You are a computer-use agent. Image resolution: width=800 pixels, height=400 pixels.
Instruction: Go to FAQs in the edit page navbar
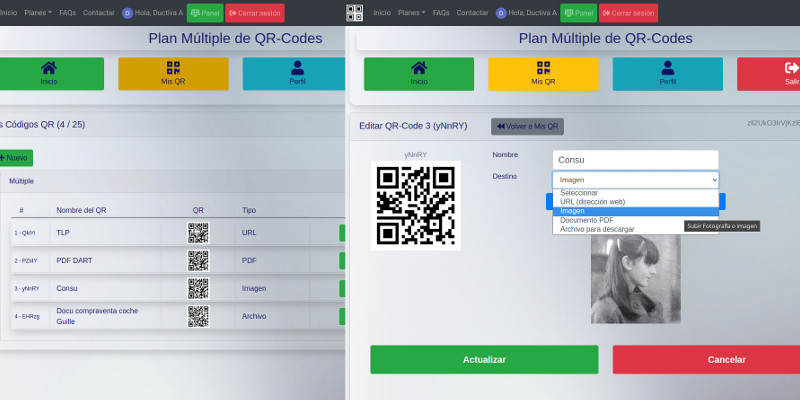[x=441, y=13]
